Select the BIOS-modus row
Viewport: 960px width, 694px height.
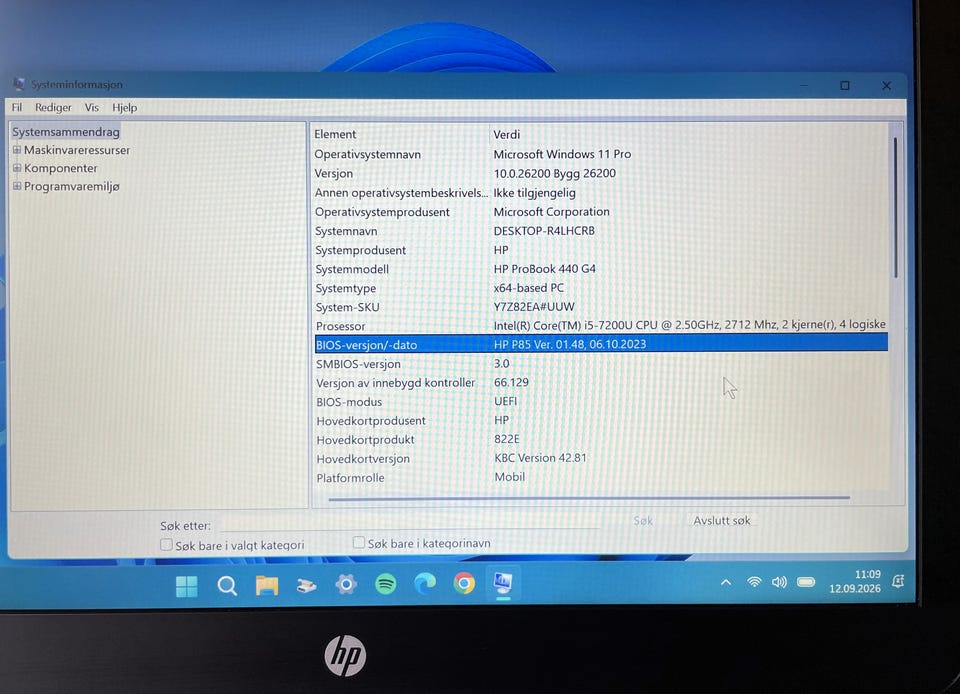[x=601, y=401]
